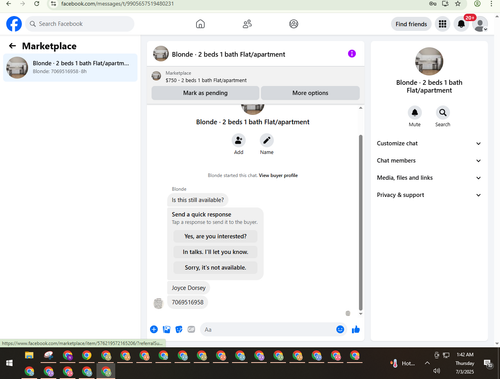Search in conversation using magnifier icon
The width and height of the screenshot is (500, 379).
coord(443,113)
